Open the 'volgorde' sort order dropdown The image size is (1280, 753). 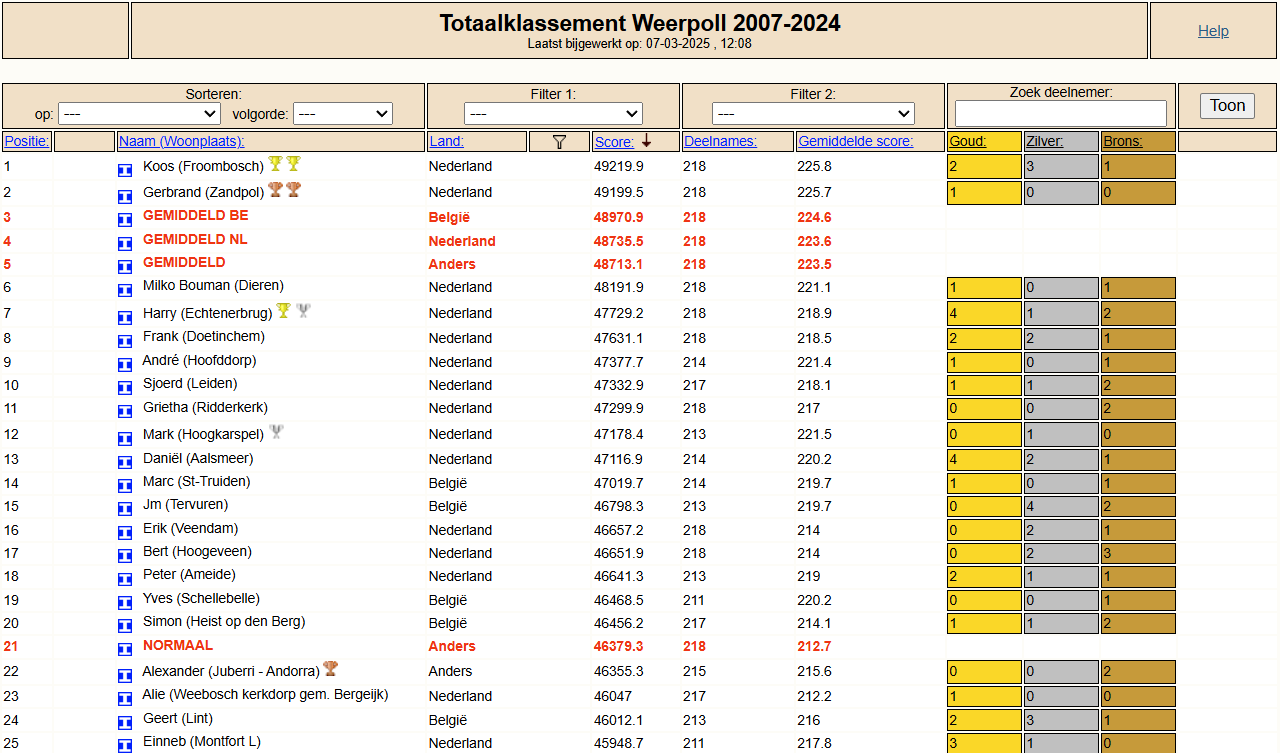342,114
